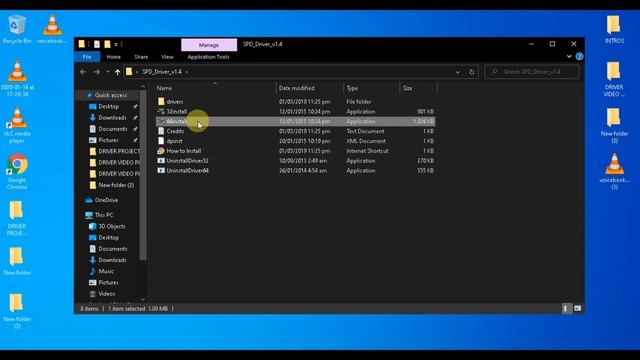Go back with the Explorer back arrow
640x360 pixels.
[83, 72]
